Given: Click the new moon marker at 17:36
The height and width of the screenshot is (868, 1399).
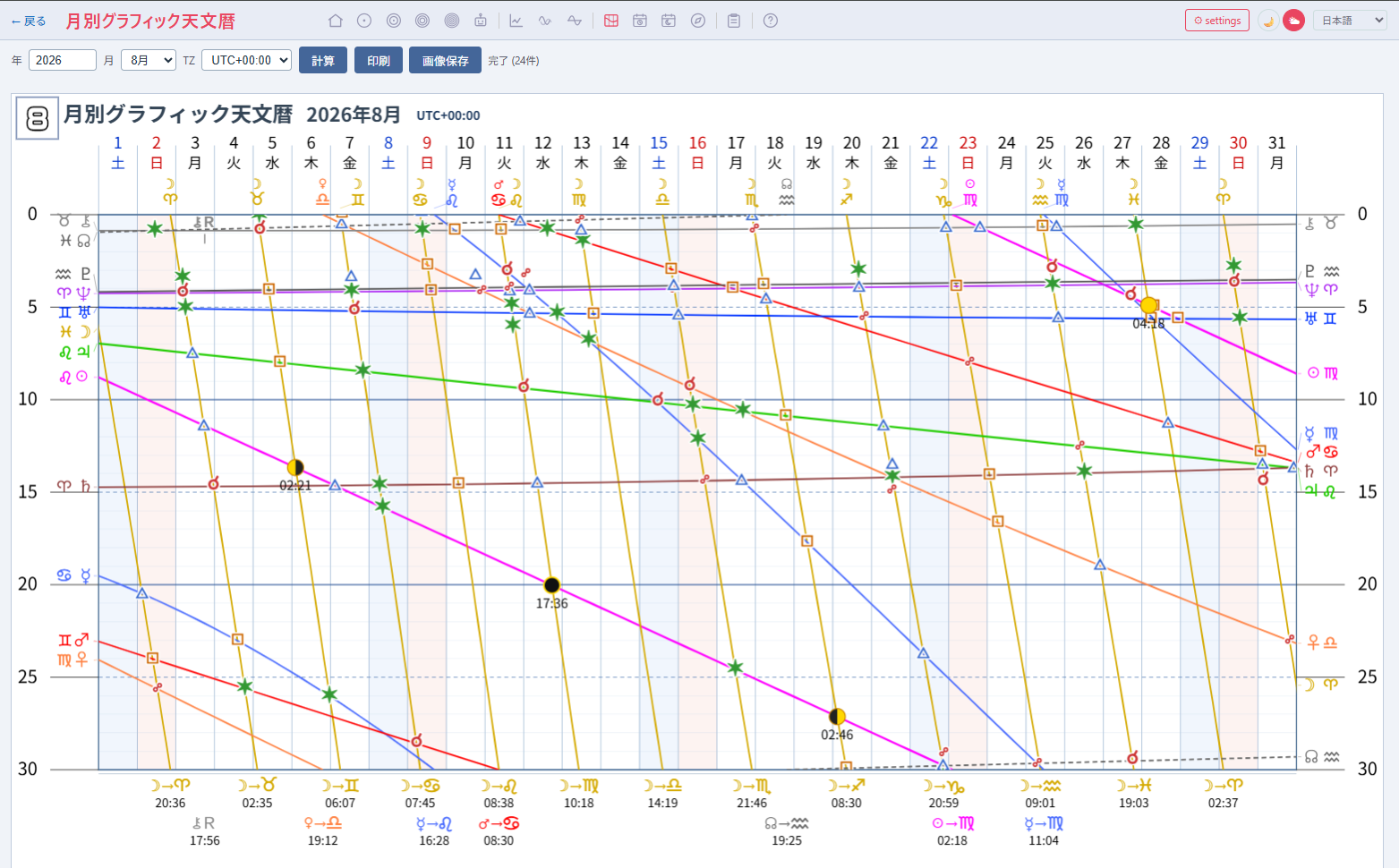Looking at the screenshot, I should click(552, 585).
